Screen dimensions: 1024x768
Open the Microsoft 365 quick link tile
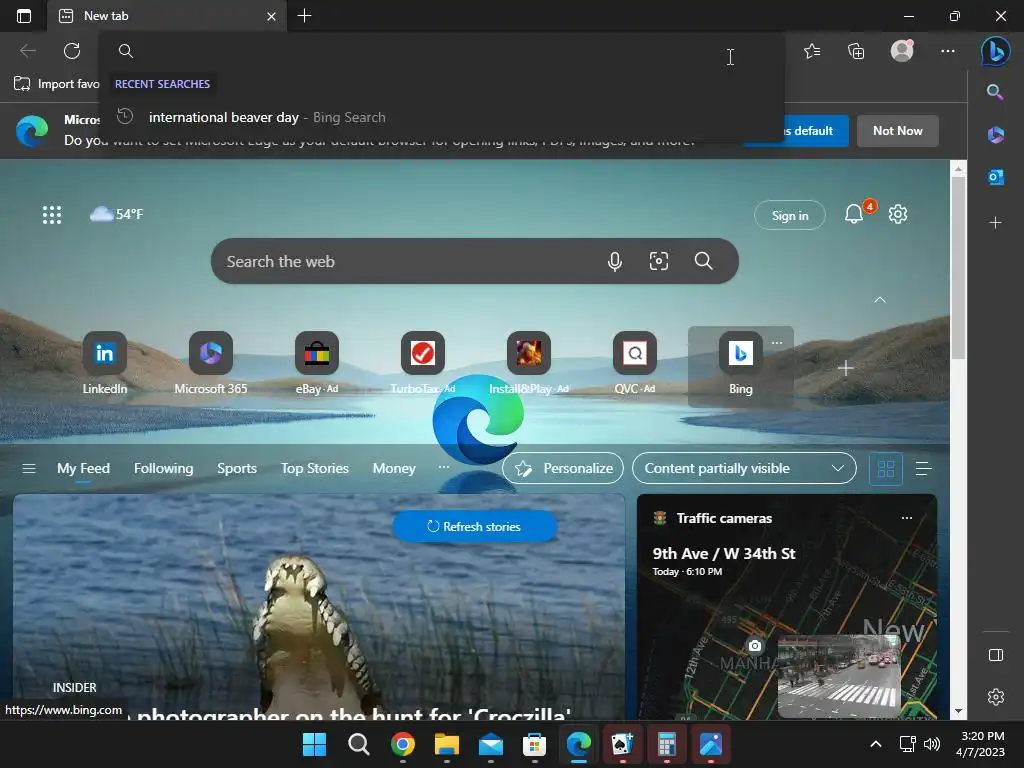click(x=210, y=364)
